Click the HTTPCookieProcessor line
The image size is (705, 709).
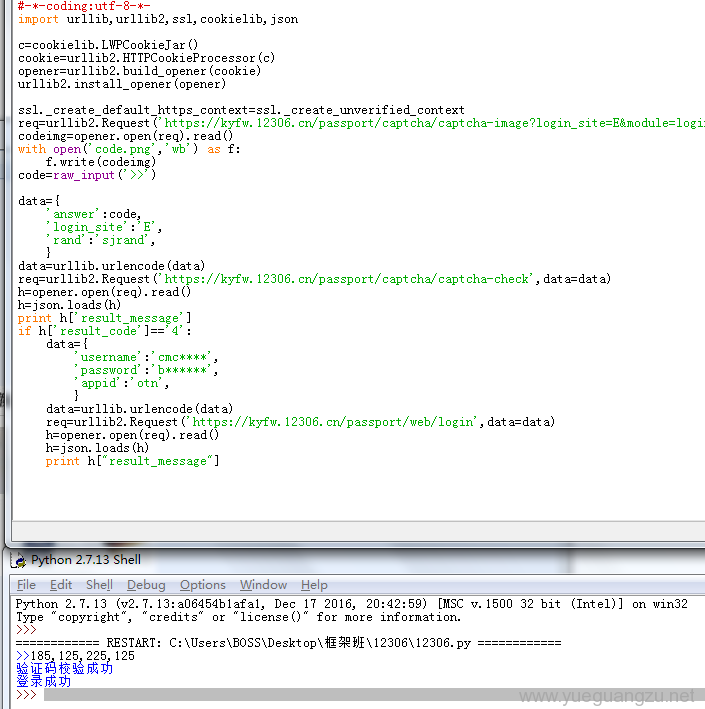(x=147, y=58)
